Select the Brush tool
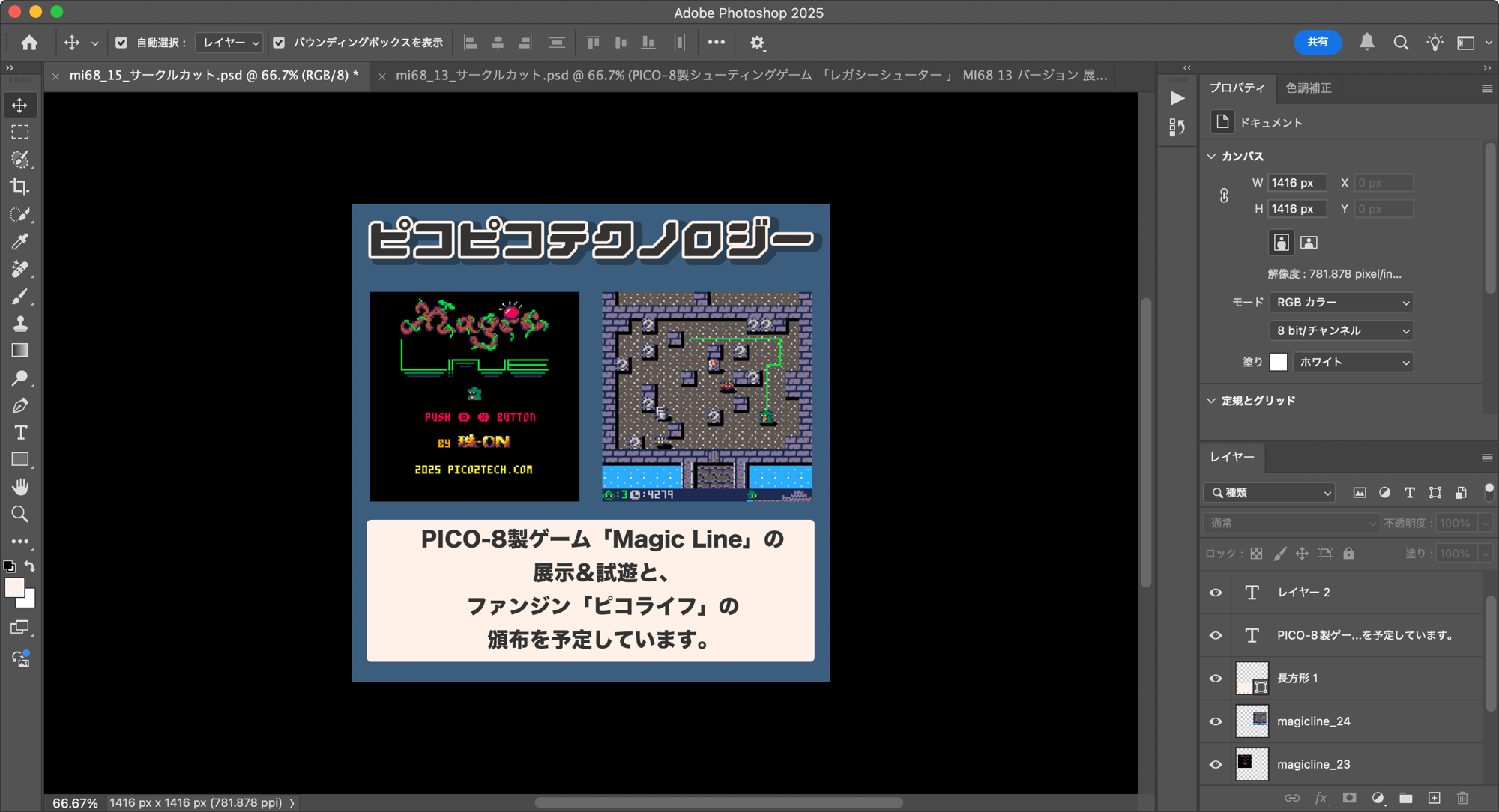This screenshot has height=812, width=1499. click(x=20, y=297)
